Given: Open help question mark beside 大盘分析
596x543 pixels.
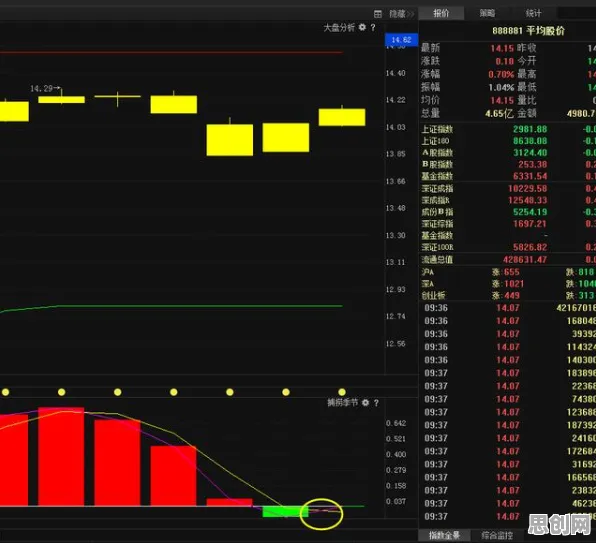Looking at the screenshot, I should coord(373,27).
